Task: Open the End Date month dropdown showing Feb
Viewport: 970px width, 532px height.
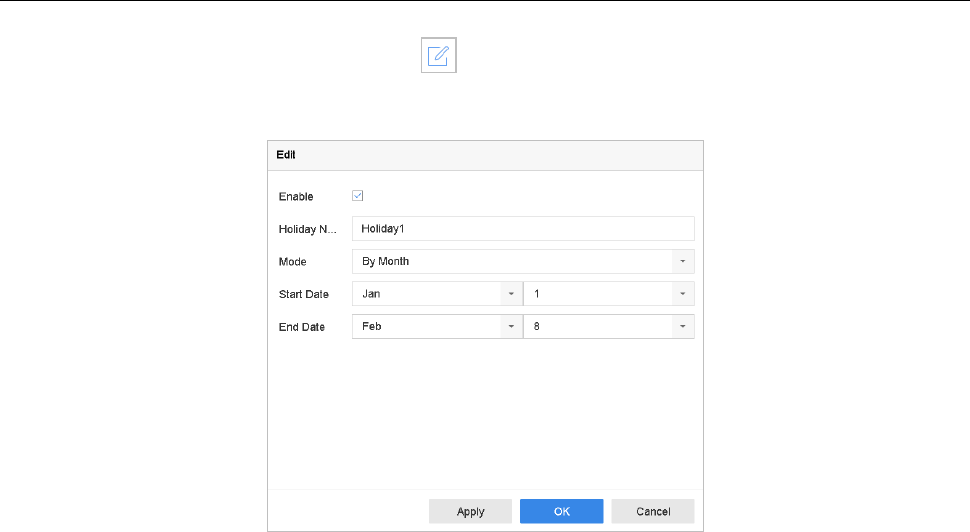Action: tap(426, 327)
